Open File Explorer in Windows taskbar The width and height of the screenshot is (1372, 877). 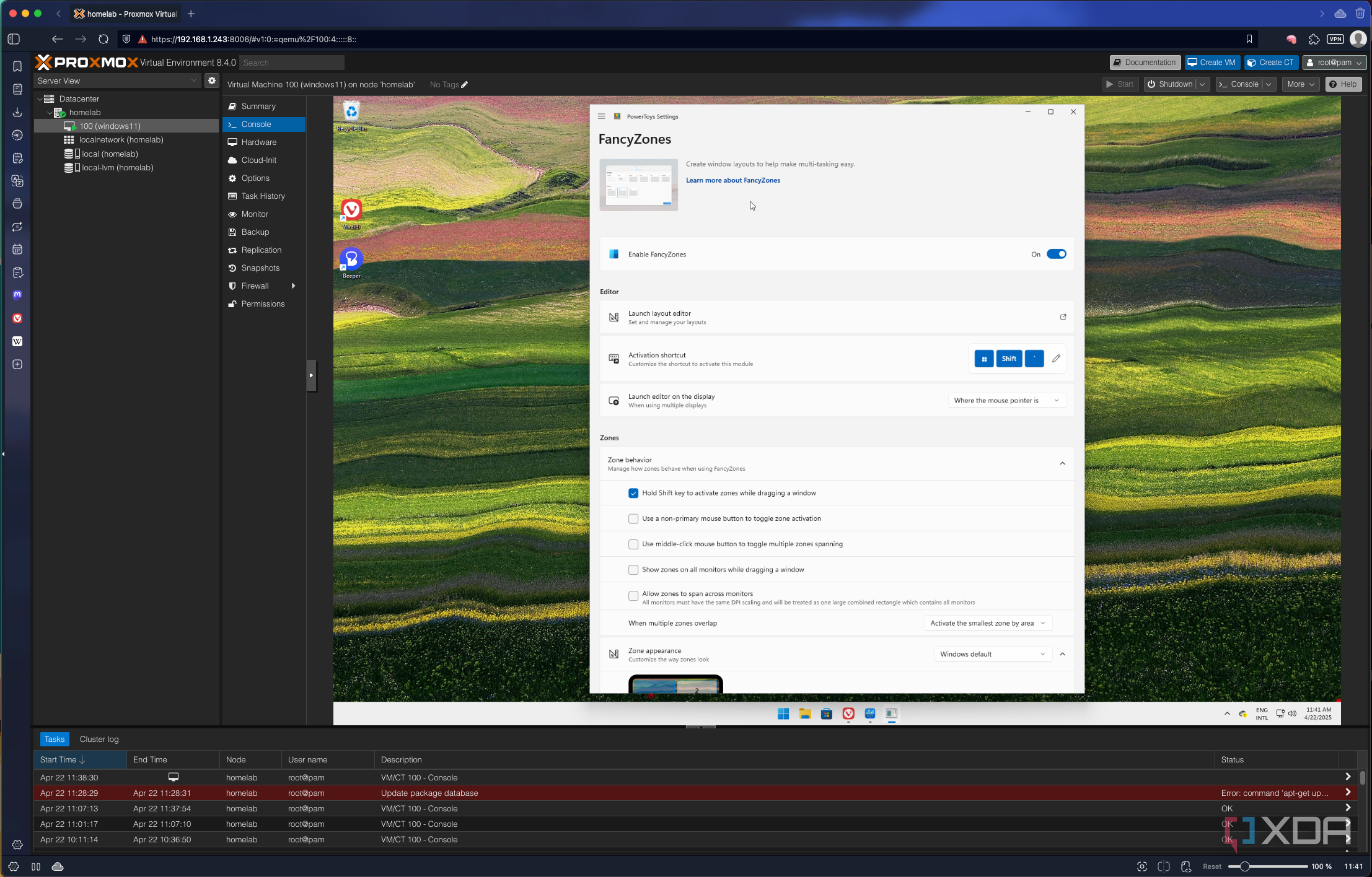click(x=805, y=713)
